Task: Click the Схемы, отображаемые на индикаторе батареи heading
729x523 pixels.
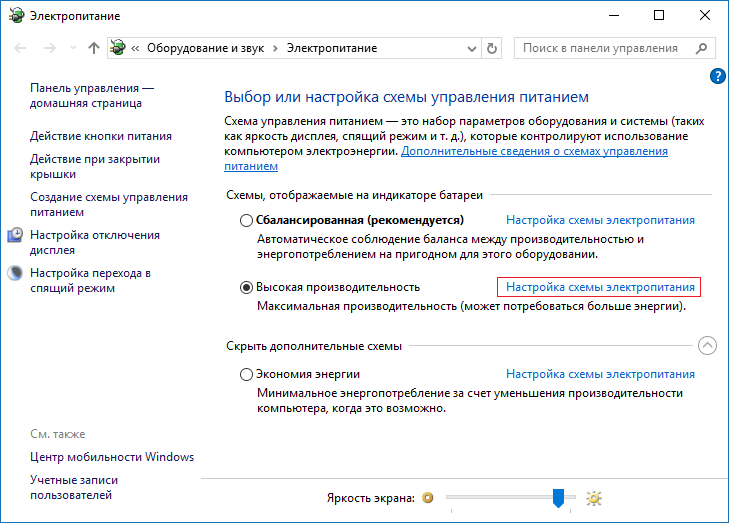Action: tap(354, 195)
